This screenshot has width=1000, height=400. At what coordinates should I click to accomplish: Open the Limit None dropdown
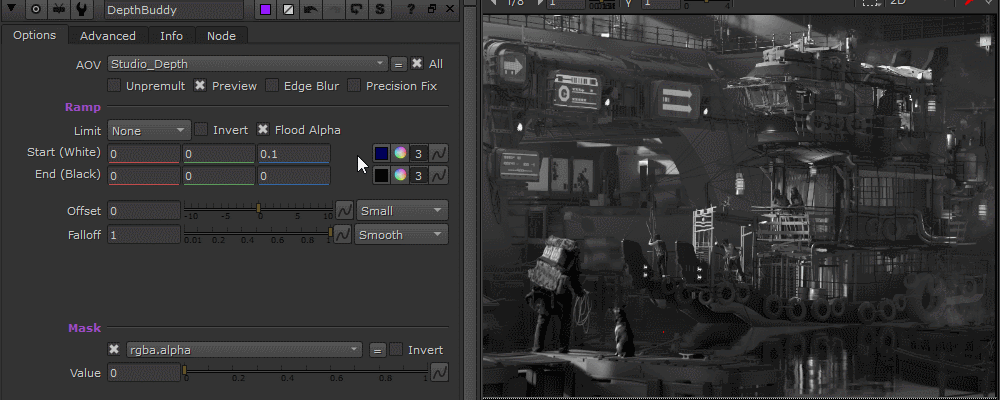click(149, 131)
